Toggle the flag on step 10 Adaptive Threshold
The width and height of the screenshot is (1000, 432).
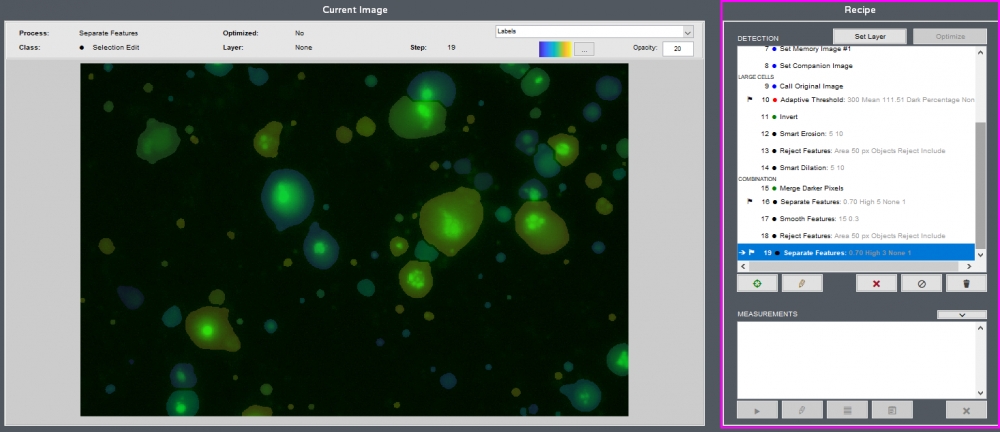[749, 100]
